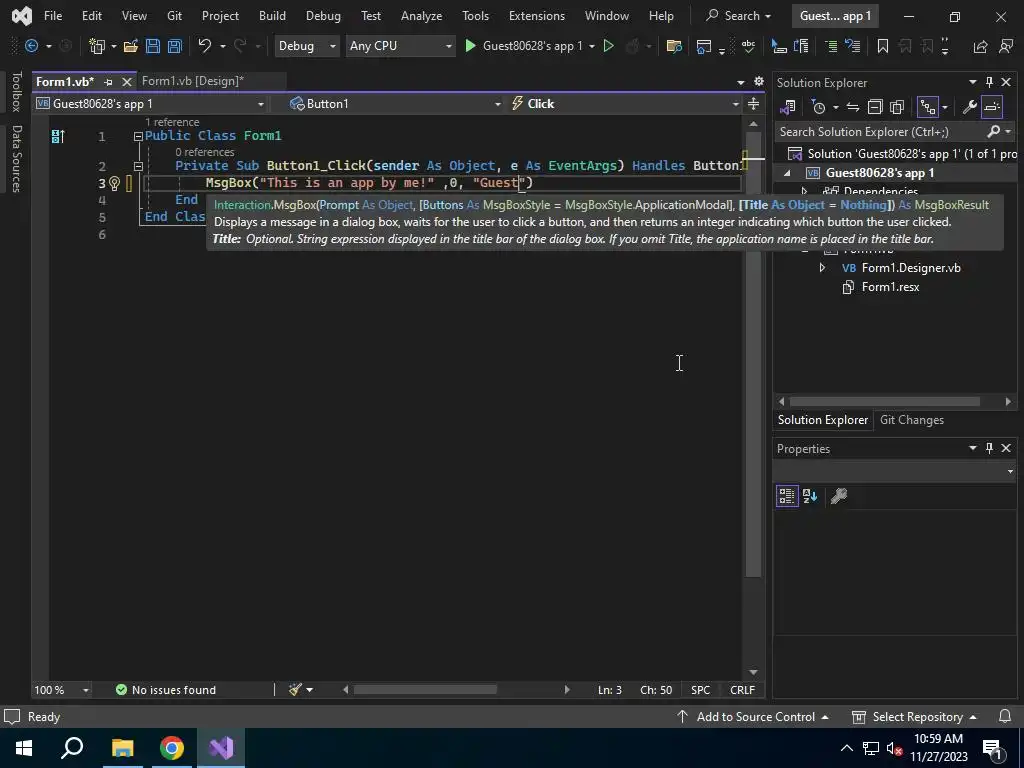
Task: Uncomment the selected lines icon
Action: 852,46
